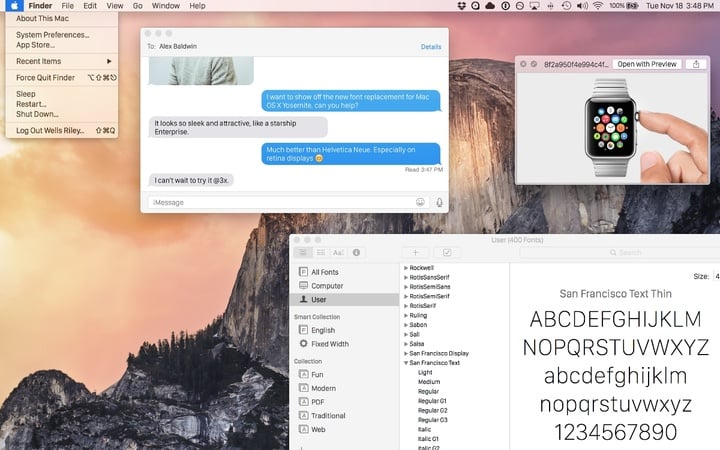
Task: Open the volume icon in menu bar
Action: (x=582, y=6)
